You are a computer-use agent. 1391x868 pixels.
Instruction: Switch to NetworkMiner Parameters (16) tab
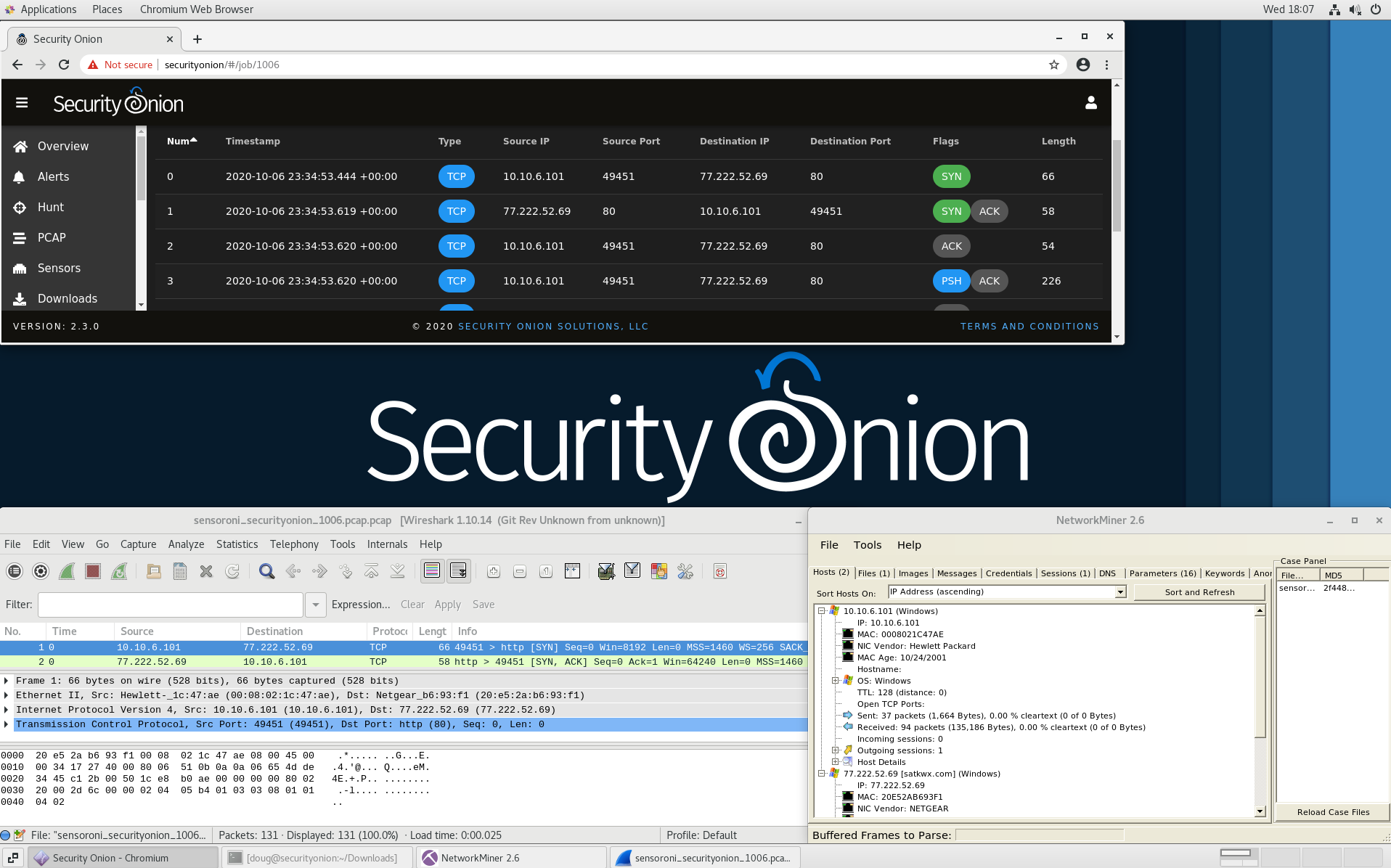pyautogui.click(x=1162, y=573)
